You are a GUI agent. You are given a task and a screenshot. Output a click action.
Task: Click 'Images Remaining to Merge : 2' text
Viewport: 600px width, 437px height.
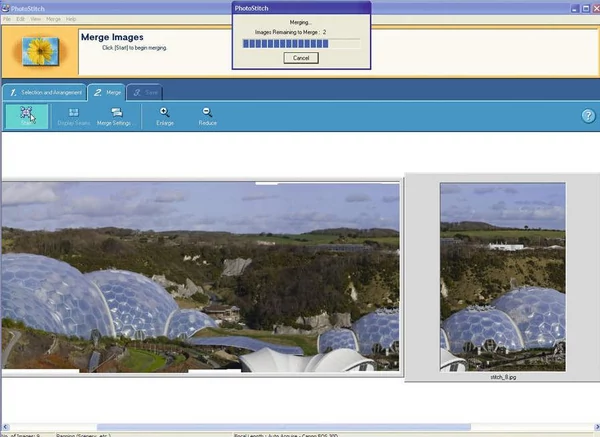coord(290,32)
